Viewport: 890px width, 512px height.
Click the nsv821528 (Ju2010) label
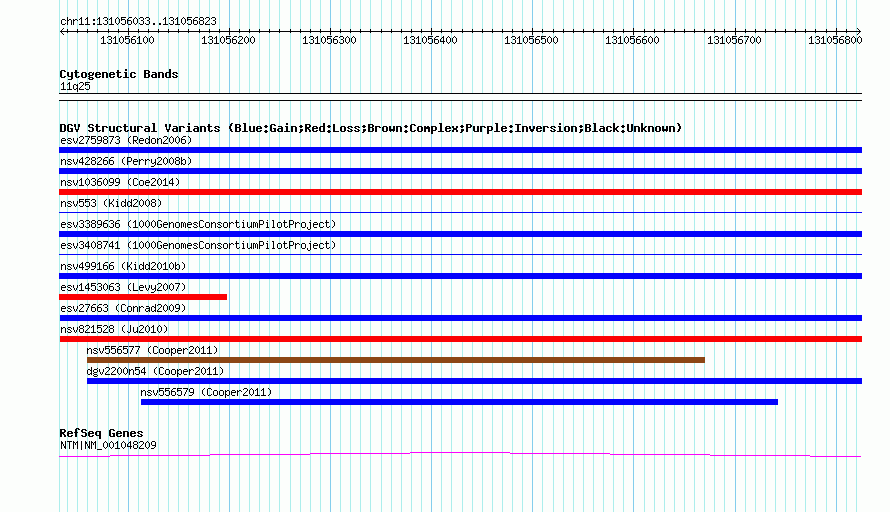click(x=114, y=329)
